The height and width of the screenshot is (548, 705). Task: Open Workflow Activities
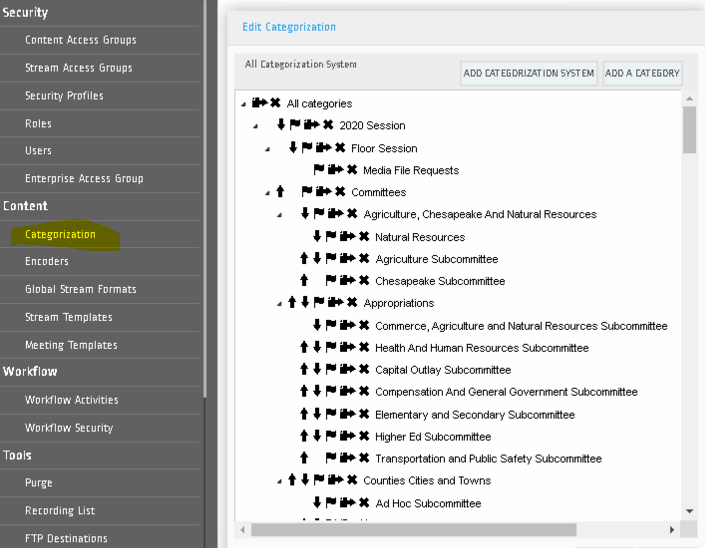pos(72,400)
